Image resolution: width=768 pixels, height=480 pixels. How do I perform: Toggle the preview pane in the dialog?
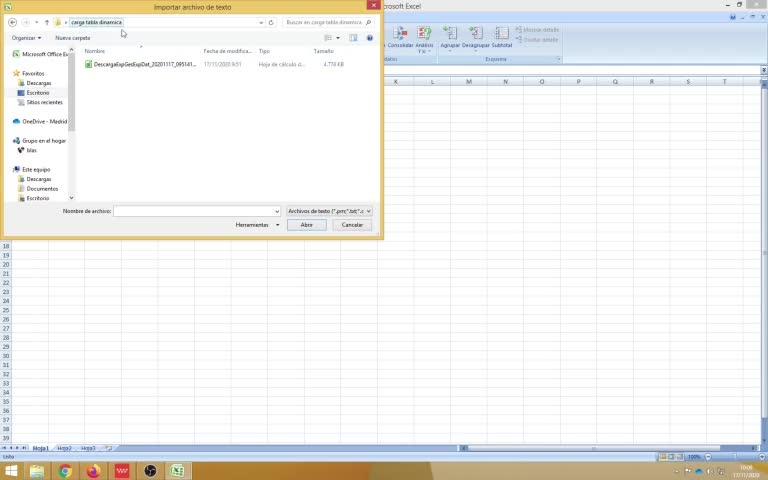pyautogui.click(x=353, y=38)
